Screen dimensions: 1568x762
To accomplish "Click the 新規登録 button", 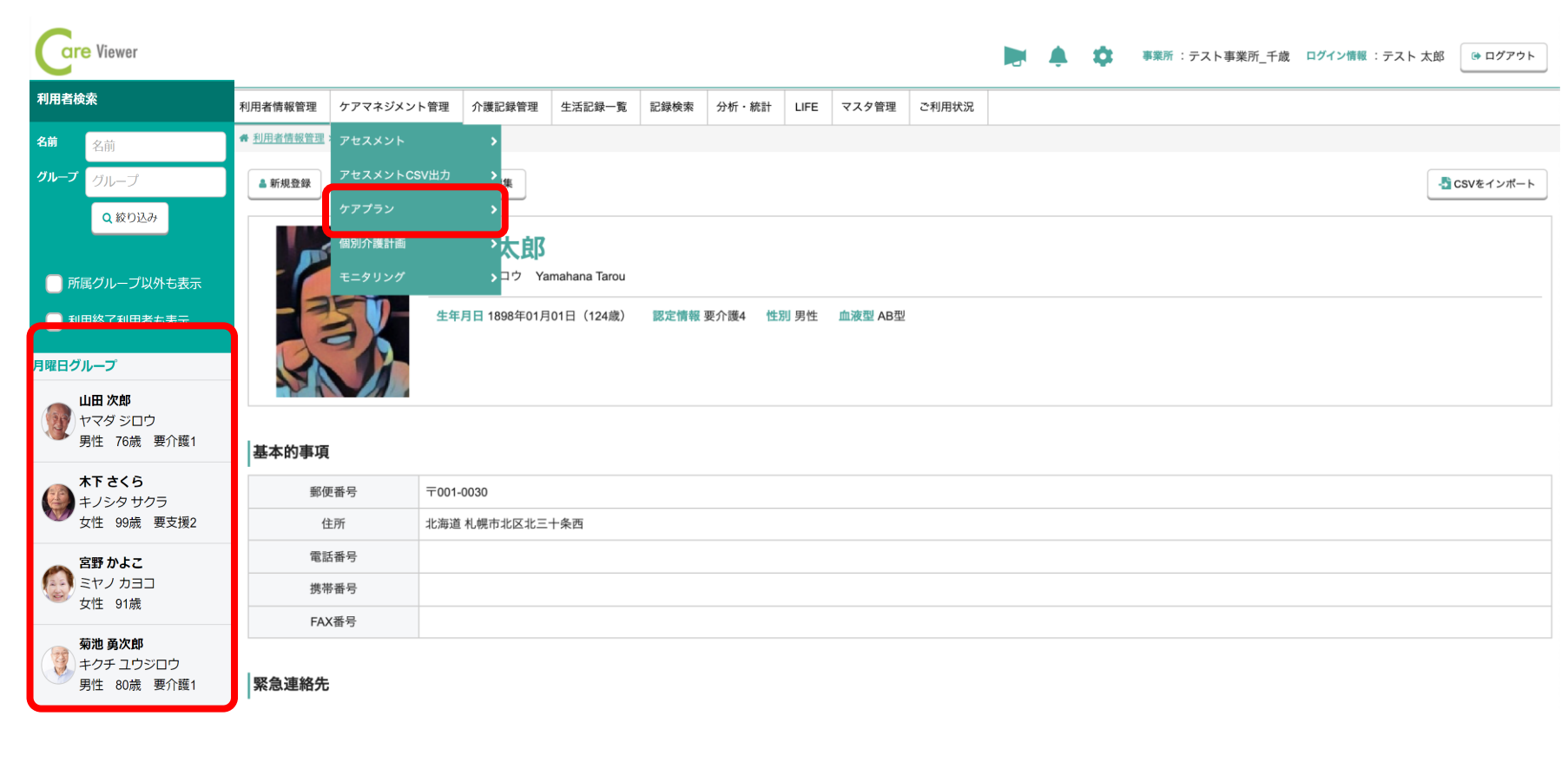I will click(285, 184).
